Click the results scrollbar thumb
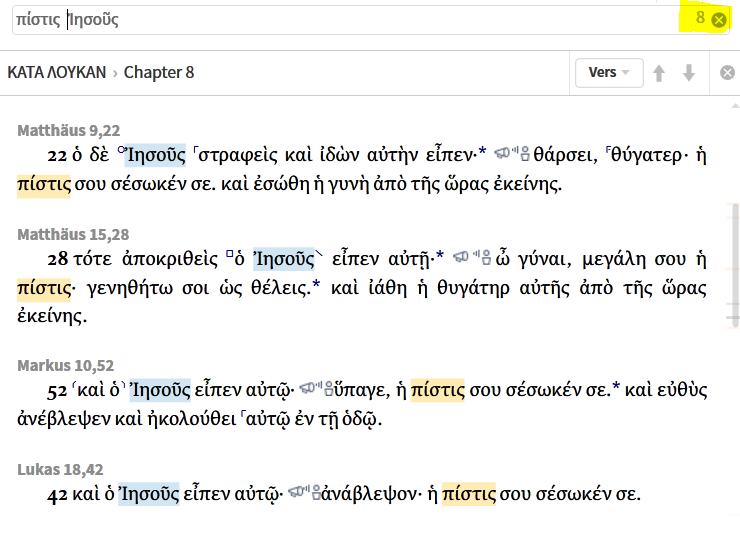 (734, 266)
